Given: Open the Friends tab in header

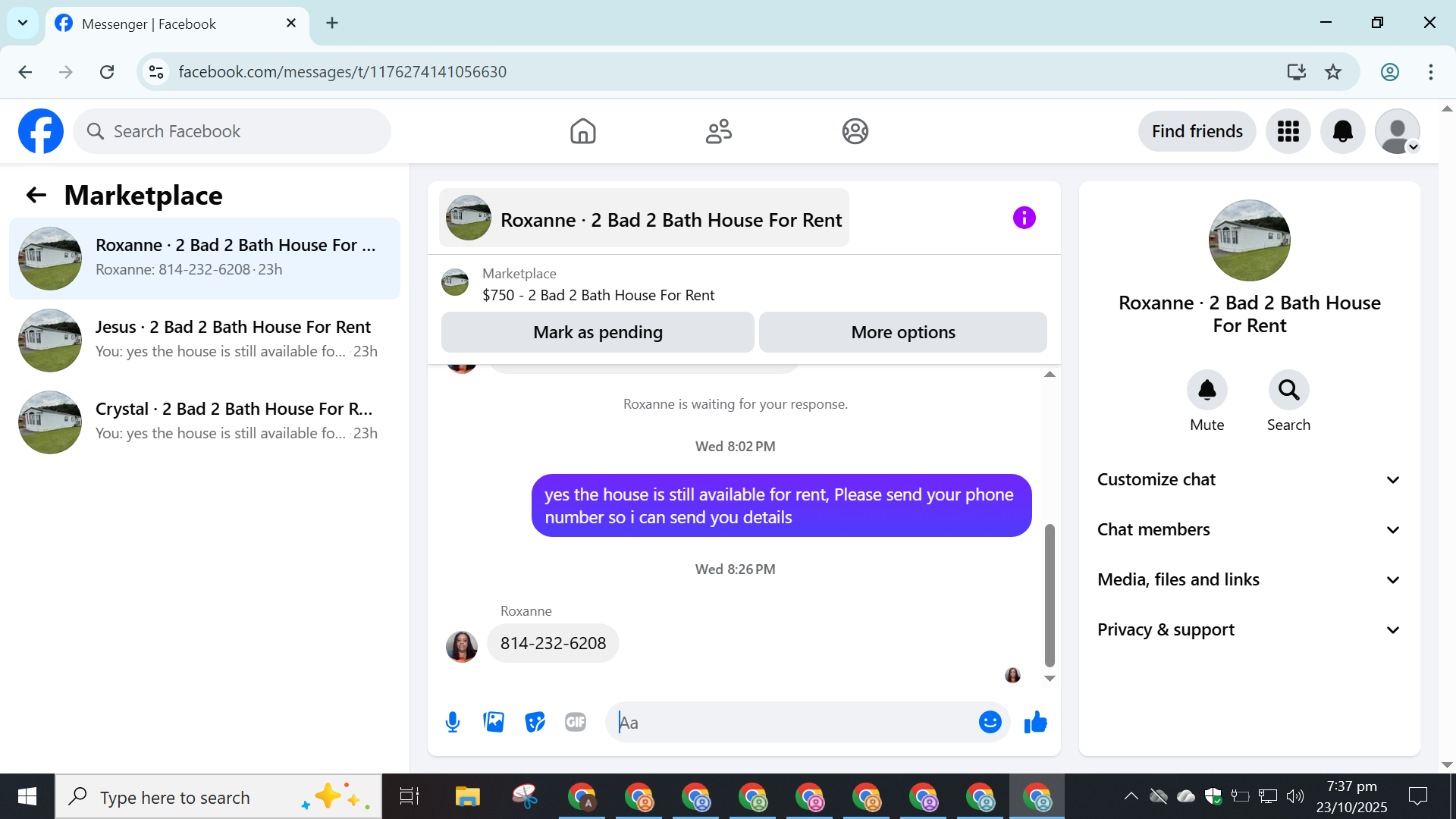Looking at the screenshot, I should pyautogui.click(x=718, y=131).
